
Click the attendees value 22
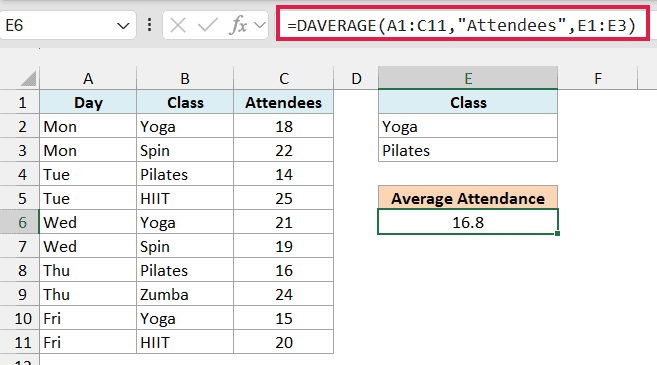click(284, 150)
